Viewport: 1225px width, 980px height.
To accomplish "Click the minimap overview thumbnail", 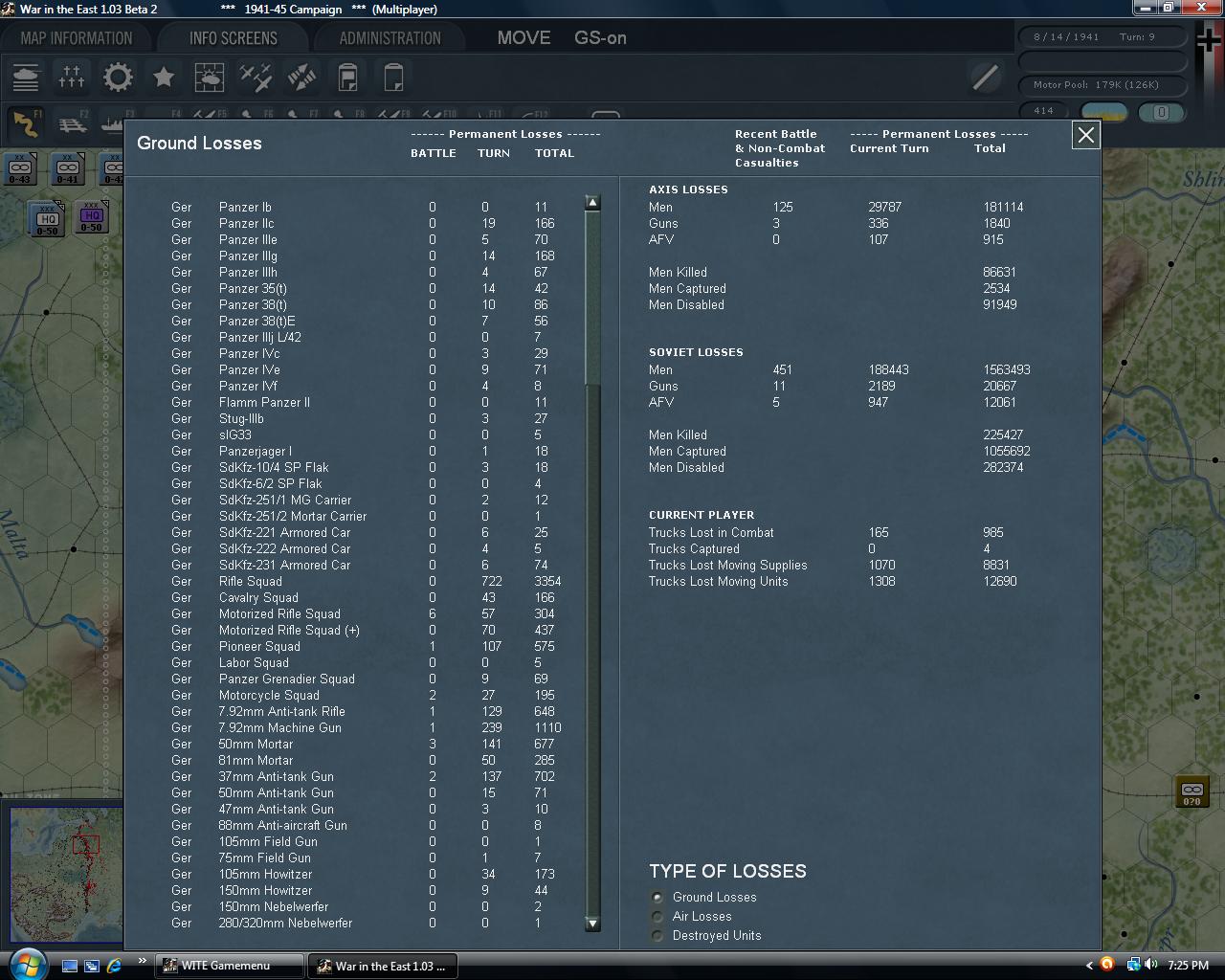I will [x=65, y=876].
